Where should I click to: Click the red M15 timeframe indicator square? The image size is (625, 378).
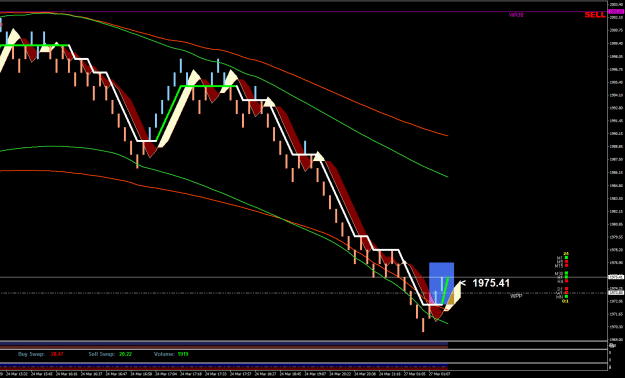click(566, 266)
